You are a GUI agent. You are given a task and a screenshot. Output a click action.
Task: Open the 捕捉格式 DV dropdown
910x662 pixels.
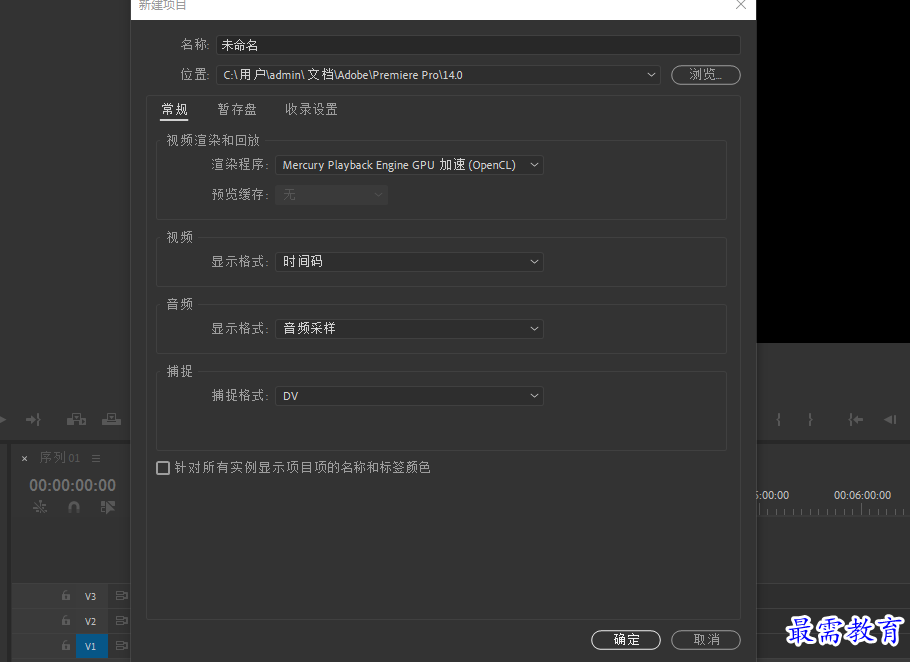(x=409, y=396)
